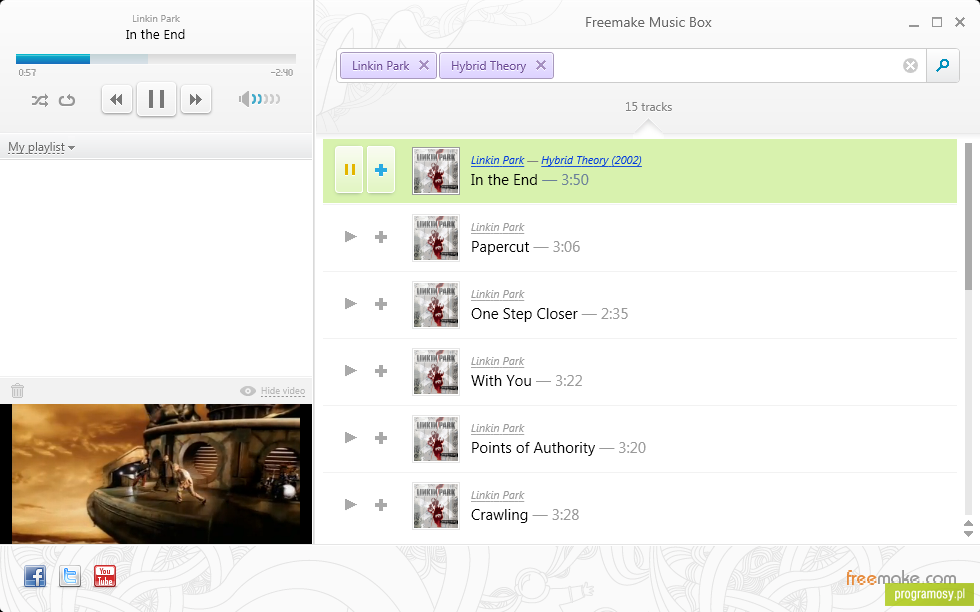The image size is (980, 612).
Task: Click scroll down arrow of track list
Action: click(x=968, y=533)
